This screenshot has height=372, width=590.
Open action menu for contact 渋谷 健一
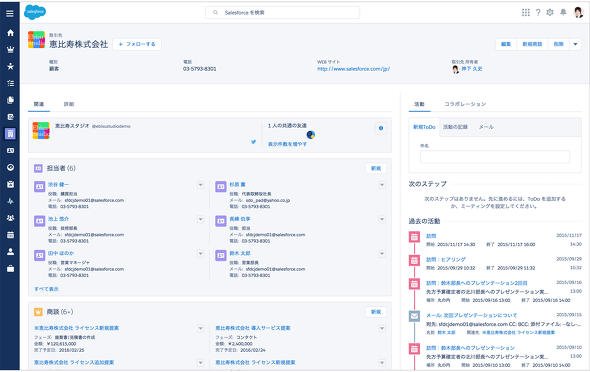[201, 185]
